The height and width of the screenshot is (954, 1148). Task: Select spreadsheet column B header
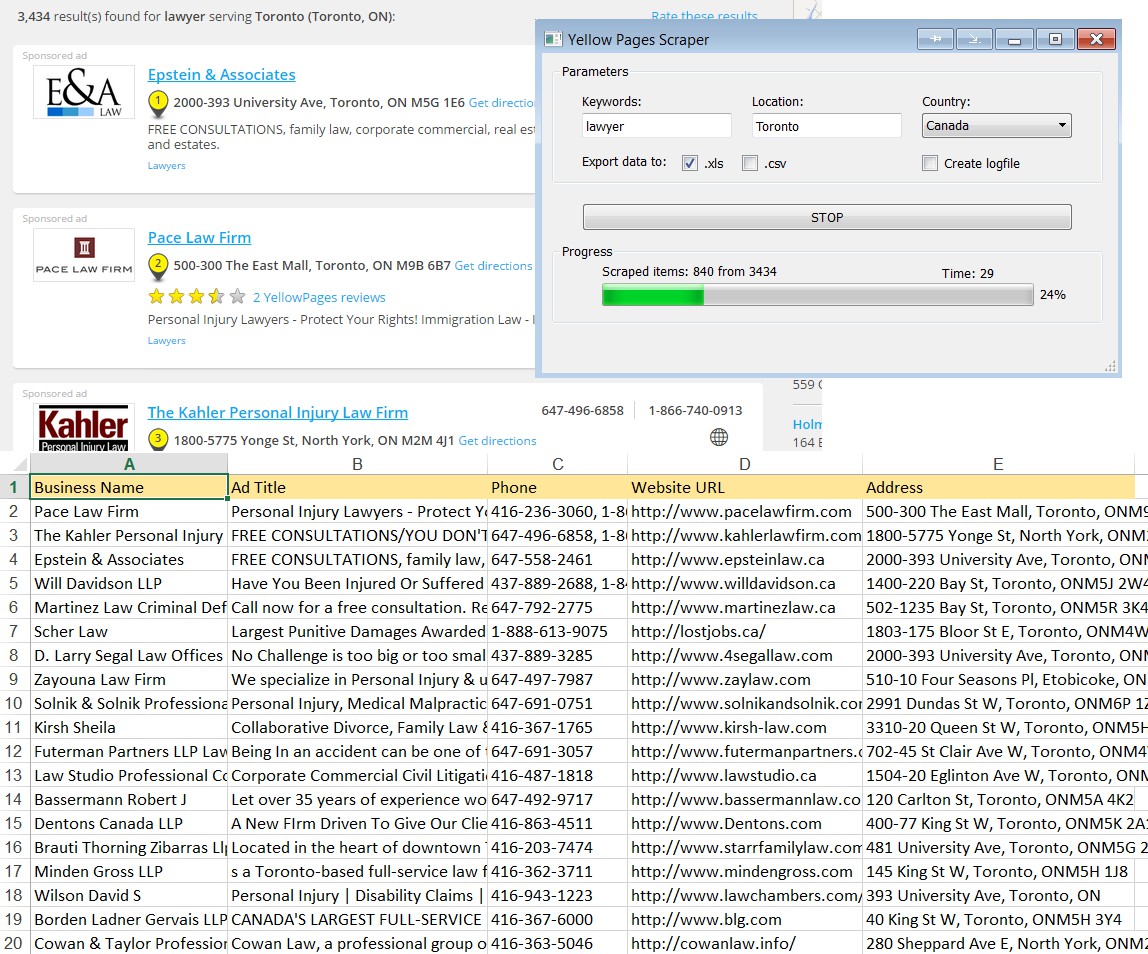[357, 464]
